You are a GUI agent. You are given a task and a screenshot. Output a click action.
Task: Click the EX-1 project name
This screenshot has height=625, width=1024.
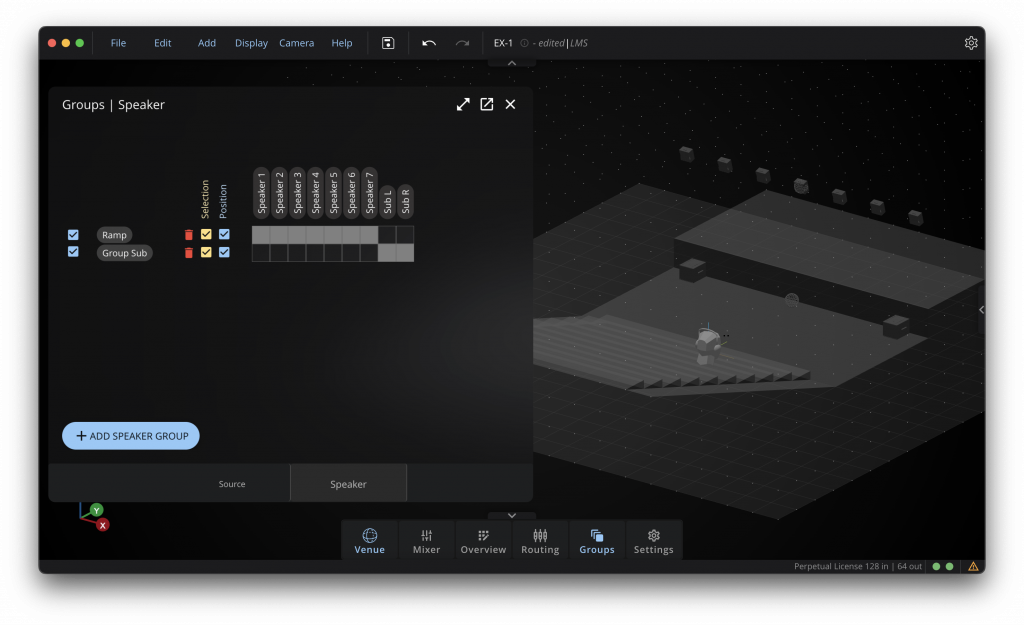(503, 43)
